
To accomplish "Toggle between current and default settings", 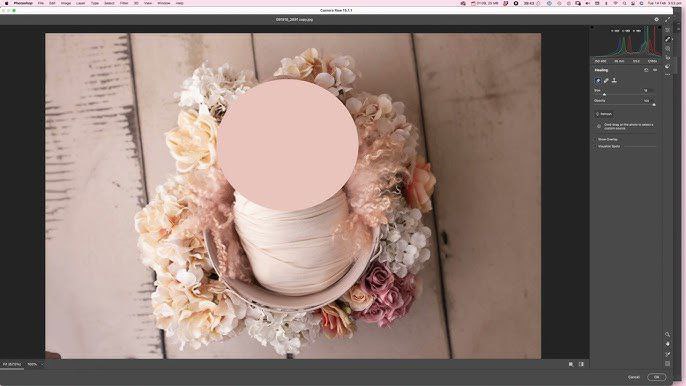I will (x=581, y=364).
